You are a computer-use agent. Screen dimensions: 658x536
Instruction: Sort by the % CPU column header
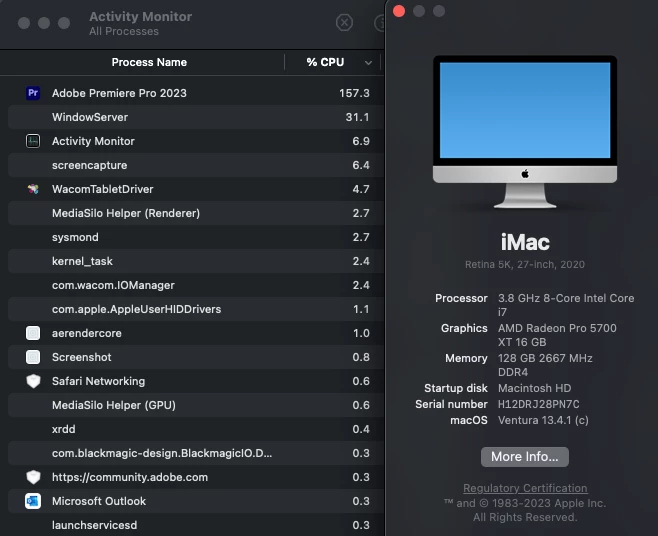pos(325,62)
